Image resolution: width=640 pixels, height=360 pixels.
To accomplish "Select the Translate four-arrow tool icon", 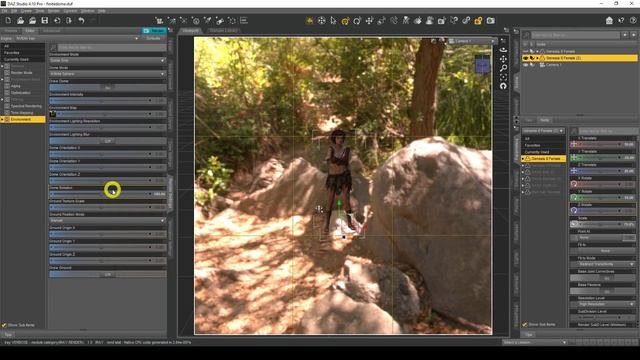I will pos(369,20).
